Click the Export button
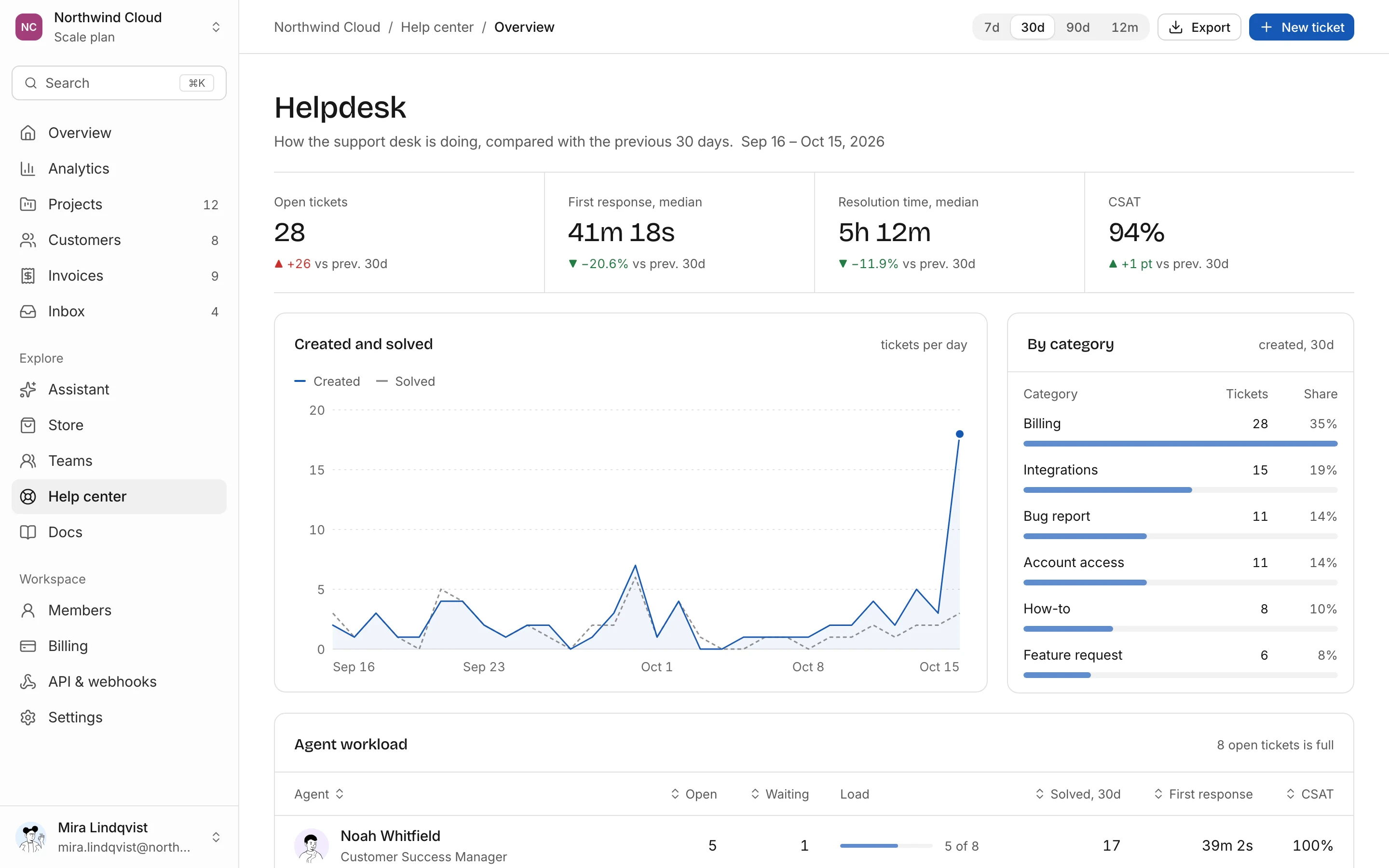1389x868 pixels. point(1199,27)
